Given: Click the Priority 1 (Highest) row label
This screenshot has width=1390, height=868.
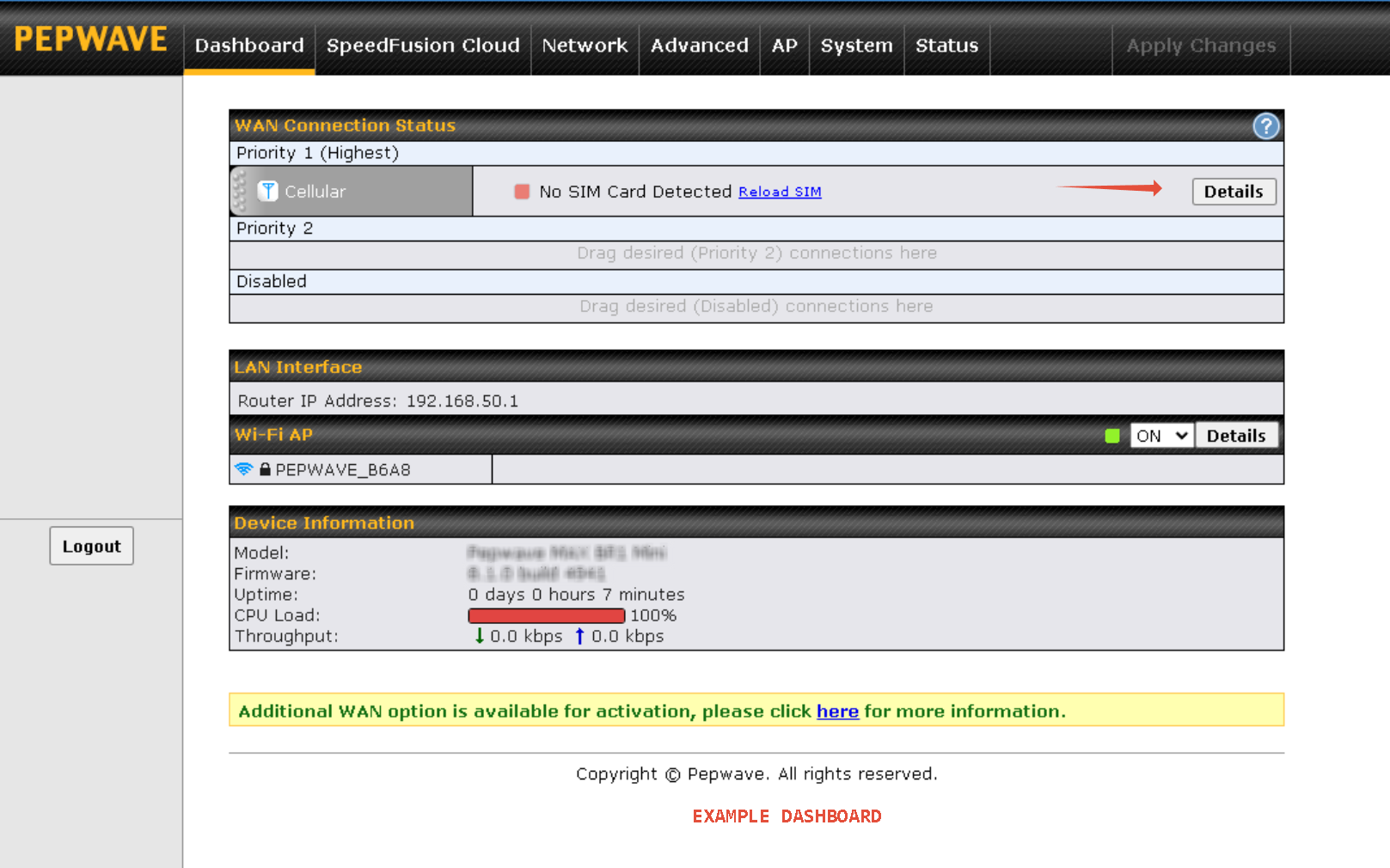Looking at the screenshot, I should tap(317, 153).
